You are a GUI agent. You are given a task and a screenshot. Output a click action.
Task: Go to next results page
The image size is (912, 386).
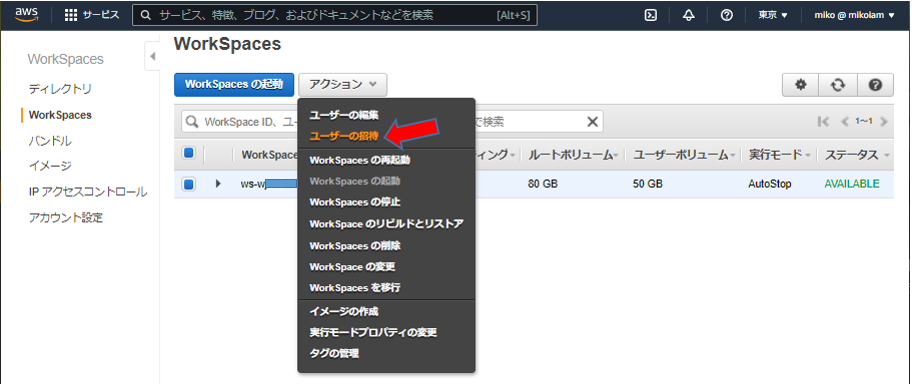pyautogui.click(x=884, y=121)
